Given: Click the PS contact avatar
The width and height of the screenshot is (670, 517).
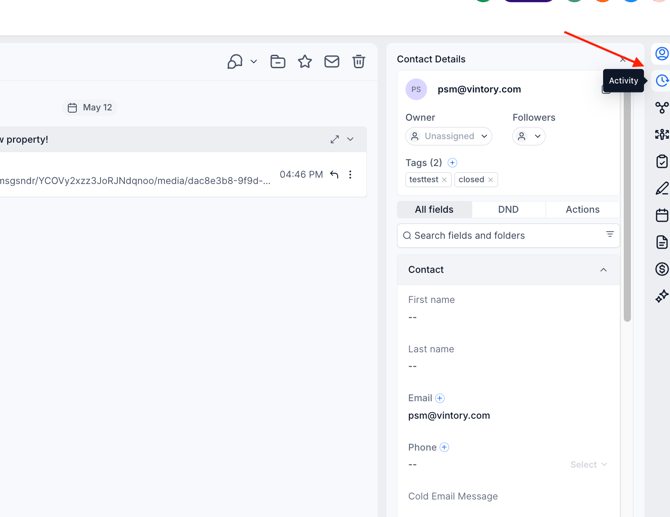Looking at the screenshot, I should [416, 89].
